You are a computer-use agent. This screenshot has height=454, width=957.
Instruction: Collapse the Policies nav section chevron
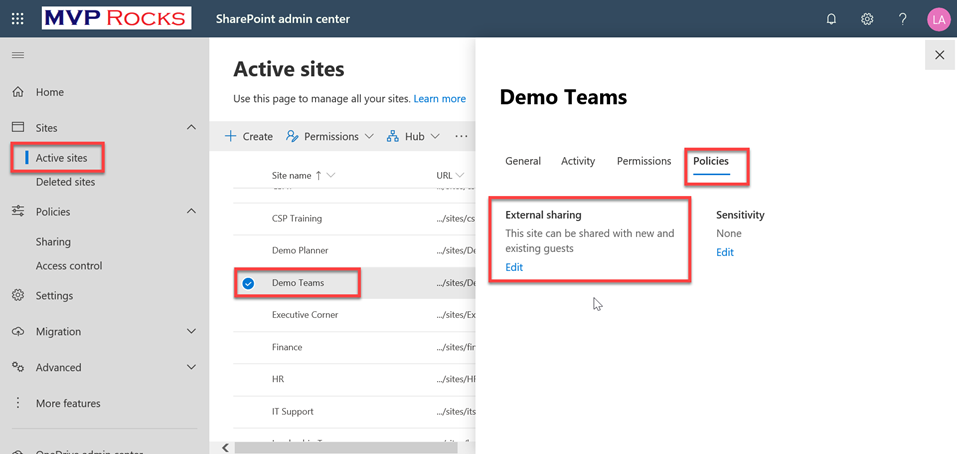point(192,211)
